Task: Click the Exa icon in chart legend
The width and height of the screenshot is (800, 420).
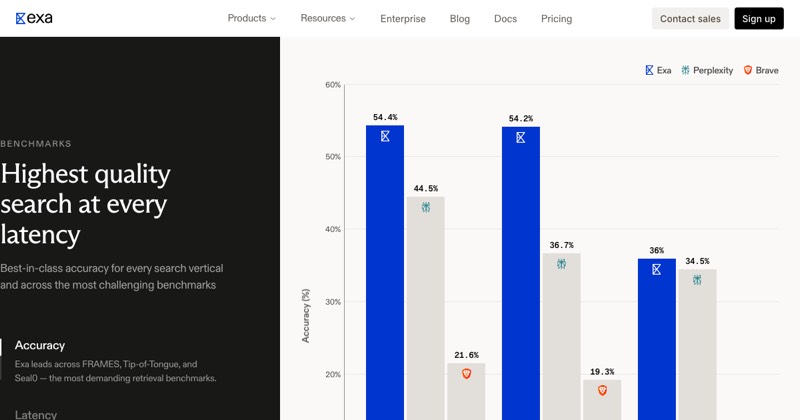Action: [649, 70]
